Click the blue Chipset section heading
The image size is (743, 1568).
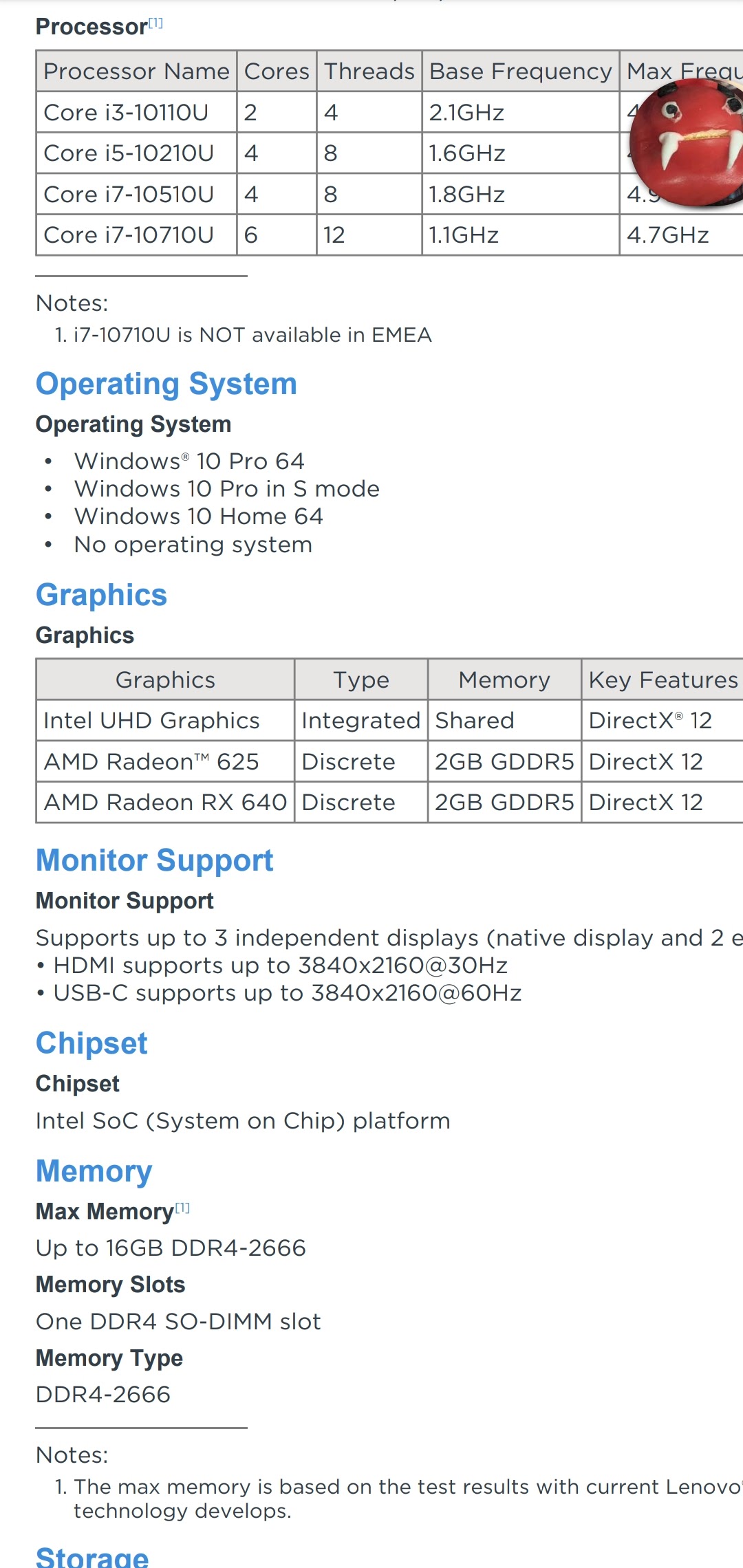(91, 1043)
